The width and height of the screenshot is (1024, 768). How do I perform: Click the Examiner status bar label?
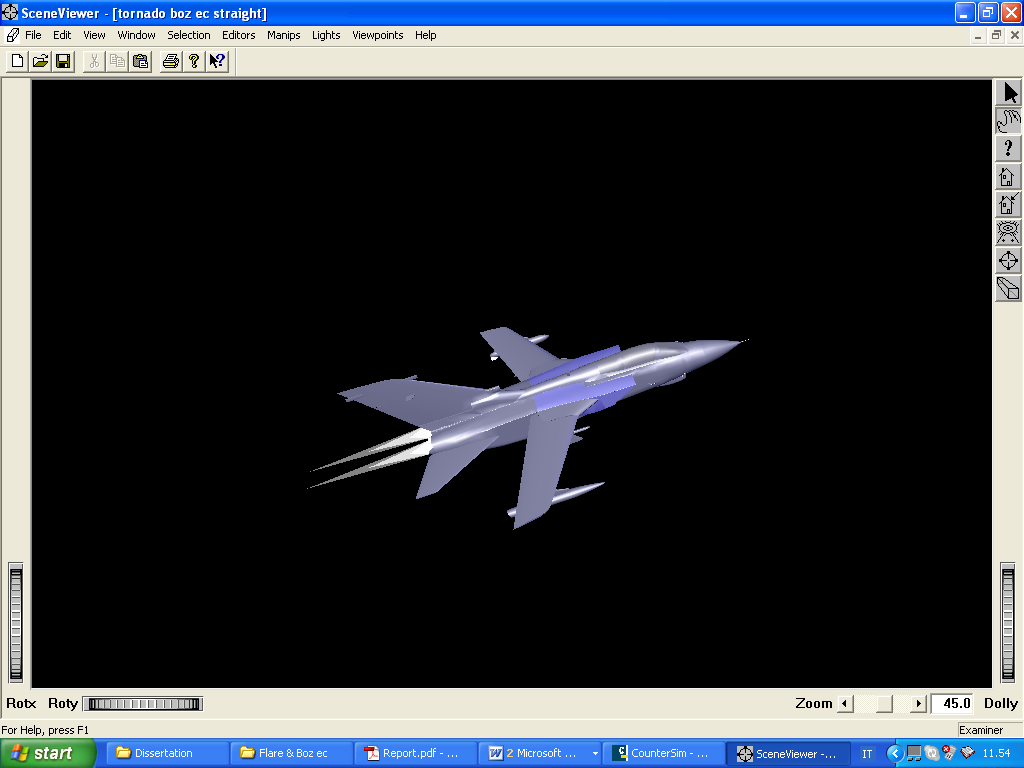click(x=981, y=729)
